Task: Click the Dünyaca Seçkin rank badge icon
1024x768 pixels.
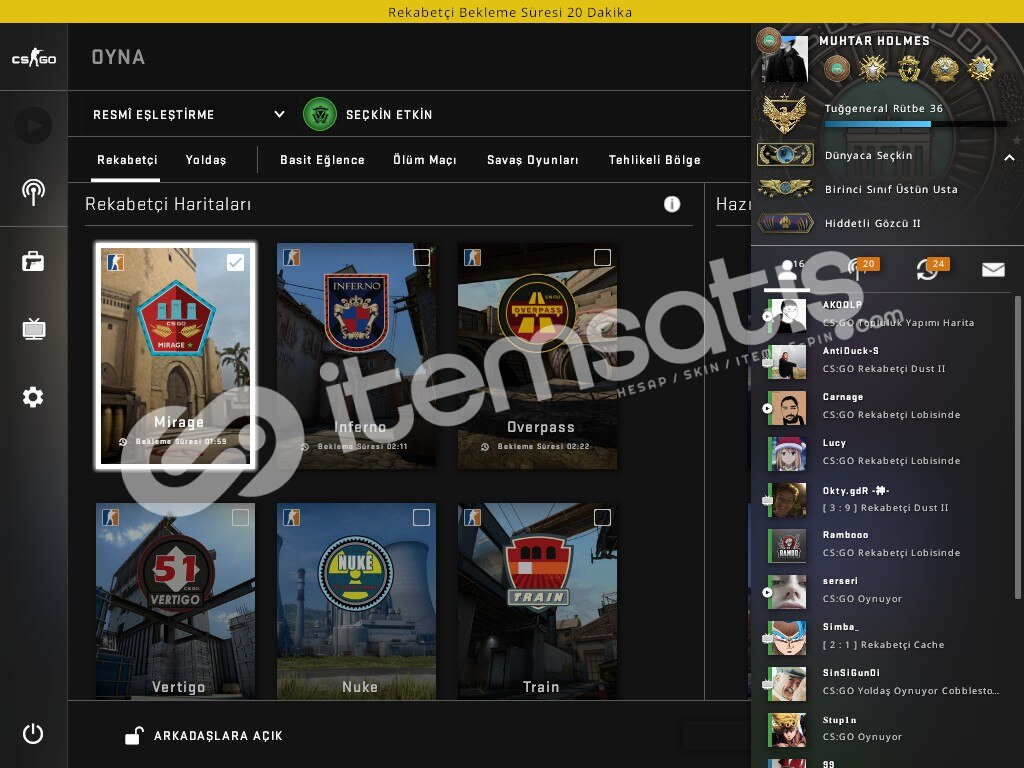Action: click(x=786, y=155)
